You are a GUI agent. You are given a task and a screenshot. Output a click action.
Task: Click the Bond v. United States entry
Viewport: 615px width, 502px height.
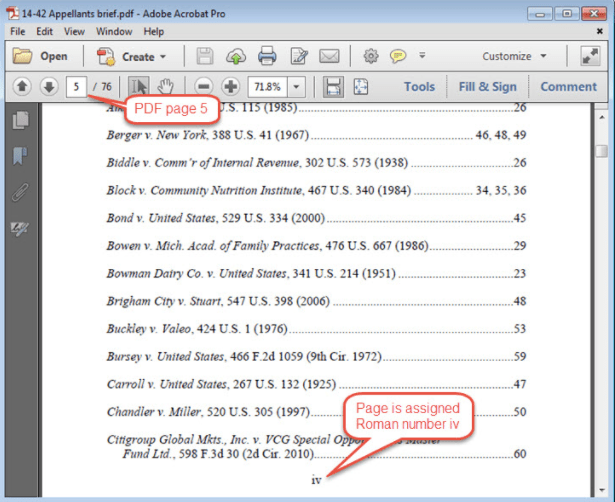click(x=316, y=218)
